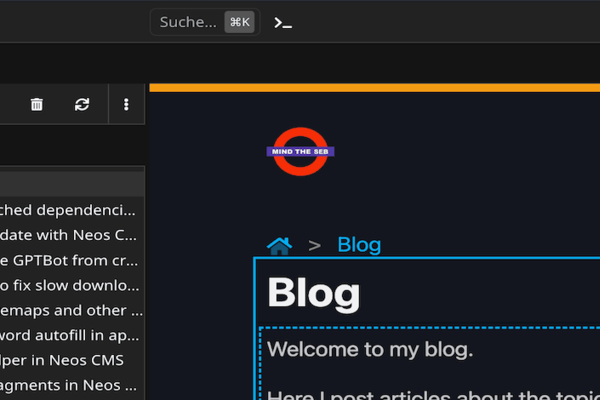Click the Mind the Seb logo
Image resolution: width=600 pixels, height=400 pixels.
click(x=300, y=152)
